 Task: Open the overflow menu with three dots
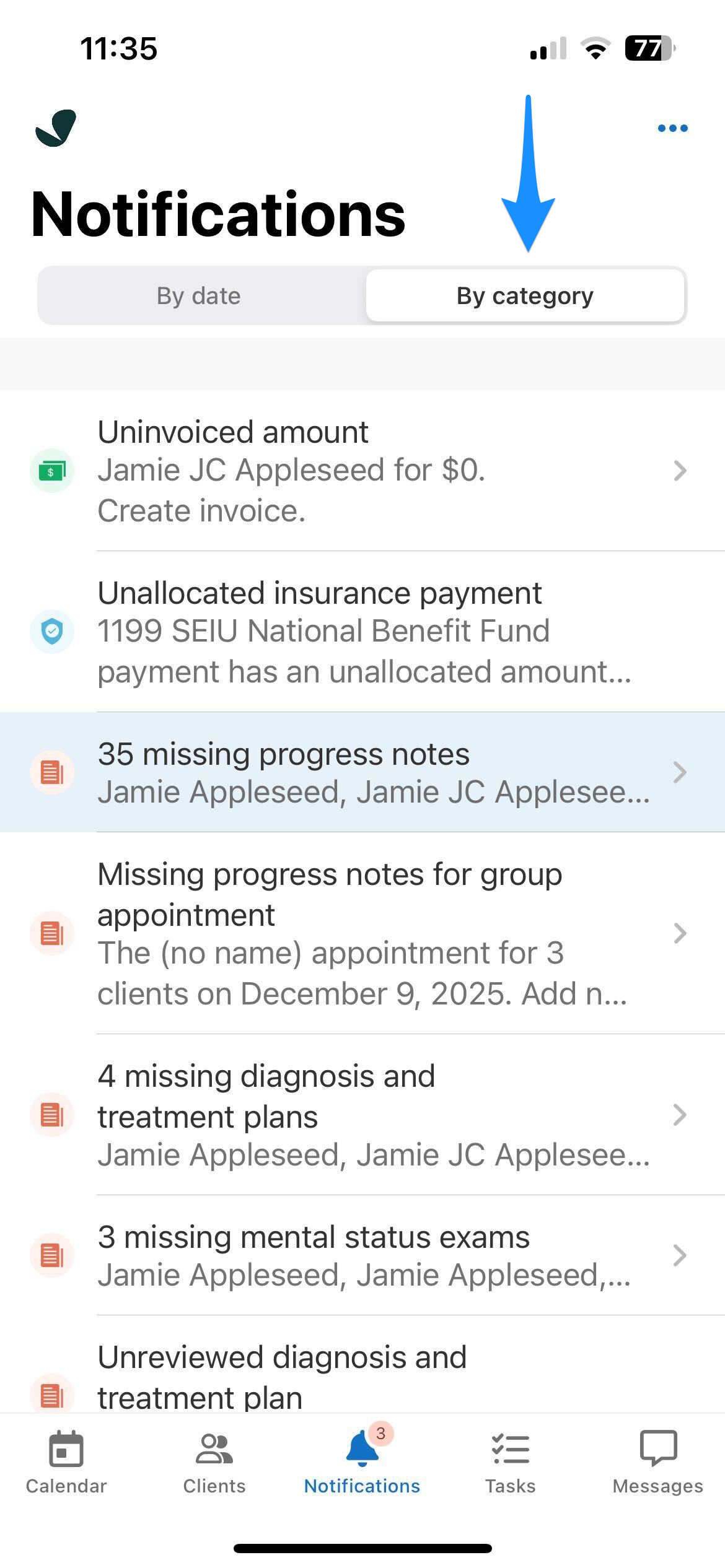click(x=672, y=128)
